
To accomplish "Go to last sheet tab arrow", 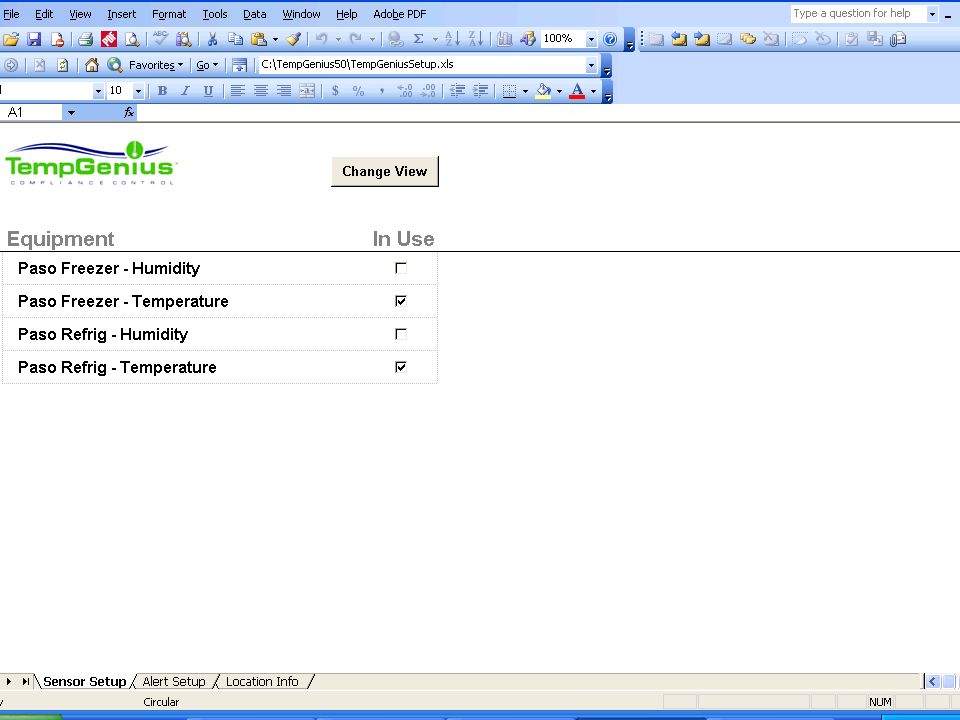I will (x=26, y=681).
